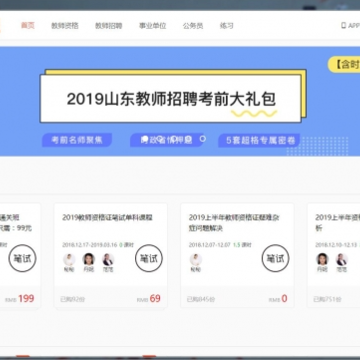Viewport: 360px width, 360px height.
Task: Open the 练习 practice page
Action: coord(227,26)
